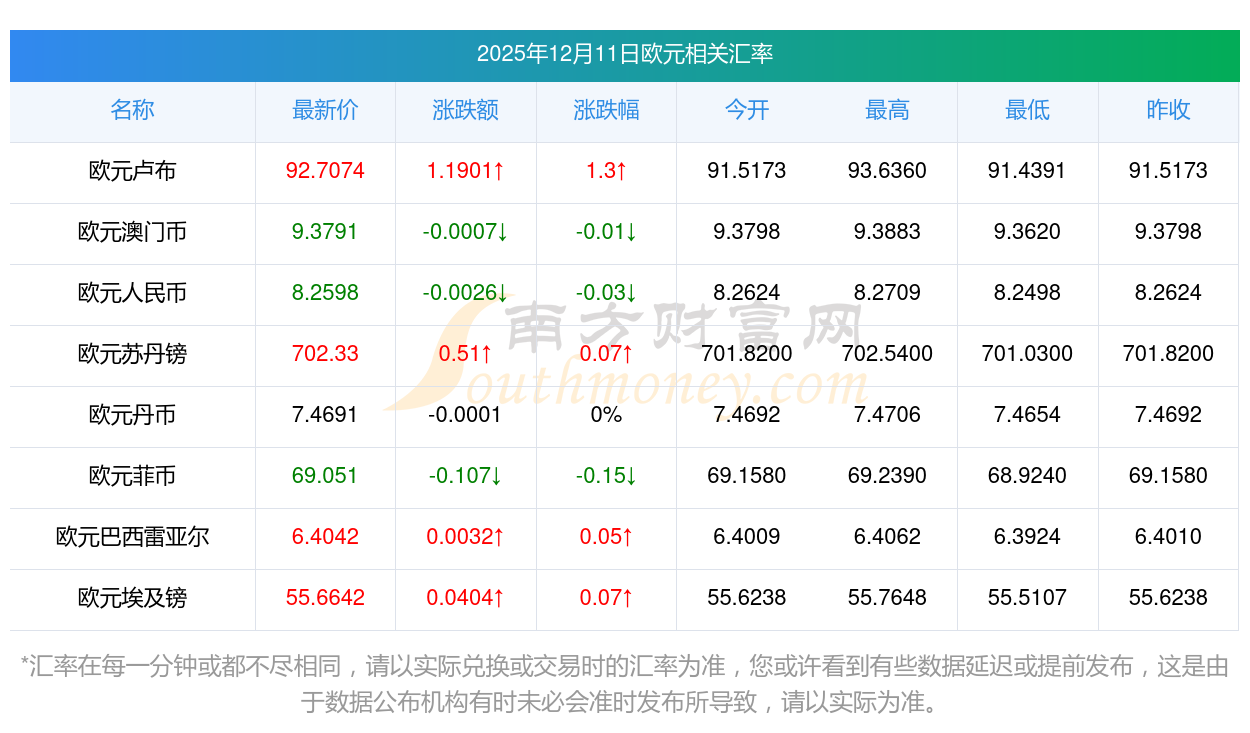This screenshot has height=733, width=1250.
Task: Click high value 7.4706
Action: (887, 415)
